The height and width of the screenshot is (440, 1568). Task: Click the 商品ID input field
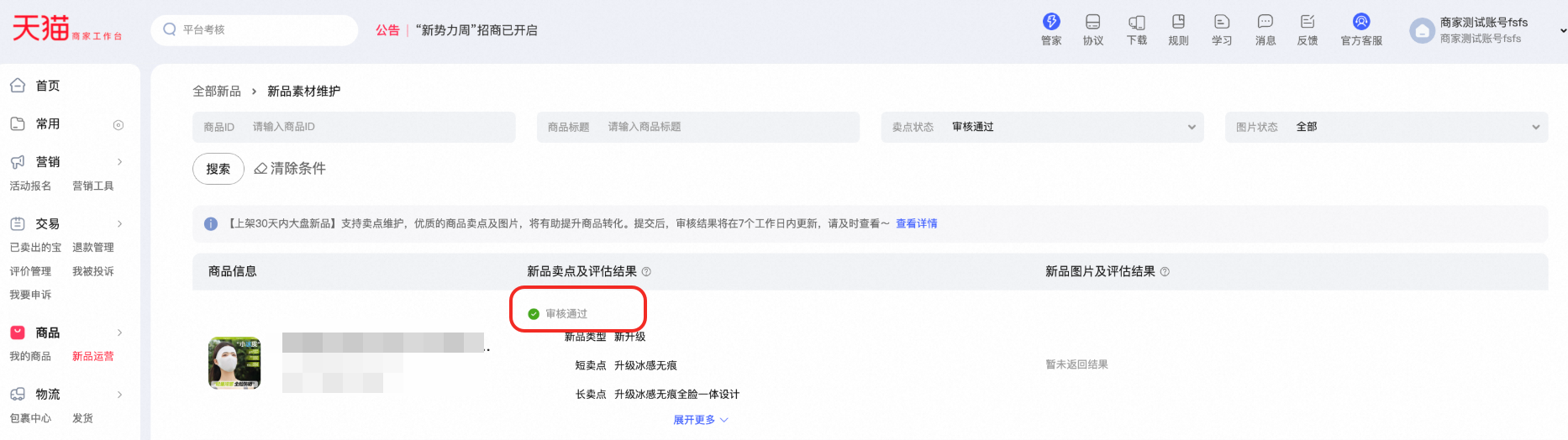tap(354, 127)
